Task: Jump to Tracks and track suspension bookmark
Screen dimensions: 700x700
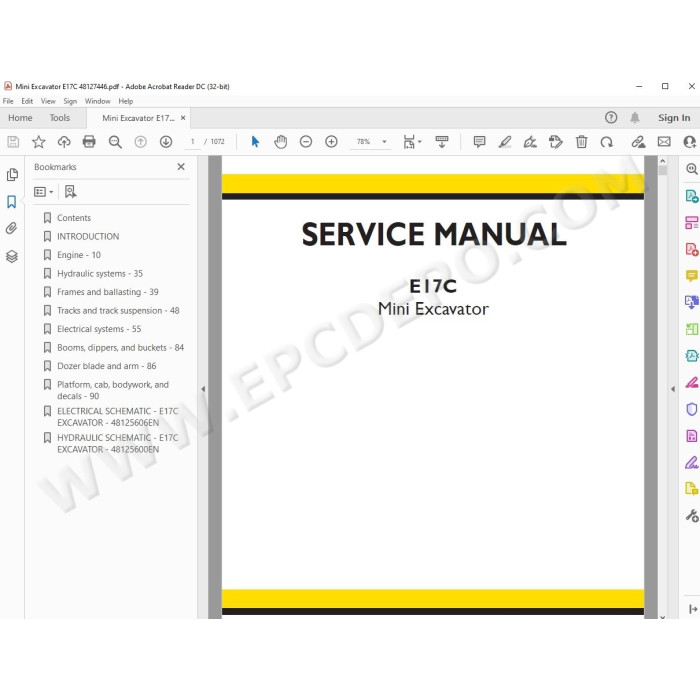Action: [x=118, y=311]
